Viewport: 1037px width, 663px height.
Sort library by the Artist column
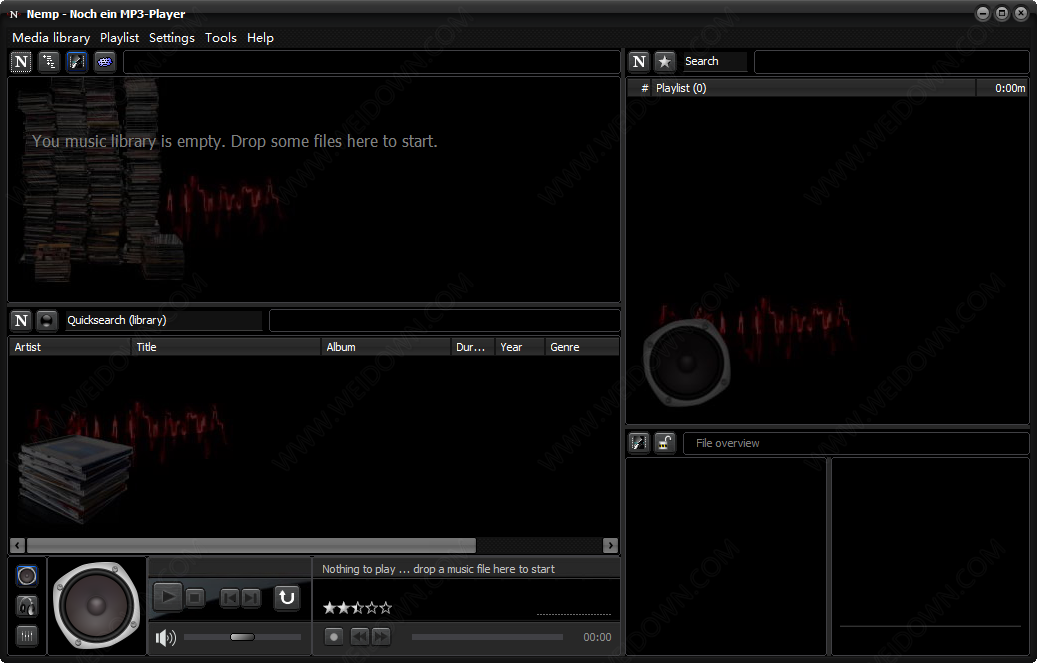[69, 347]
